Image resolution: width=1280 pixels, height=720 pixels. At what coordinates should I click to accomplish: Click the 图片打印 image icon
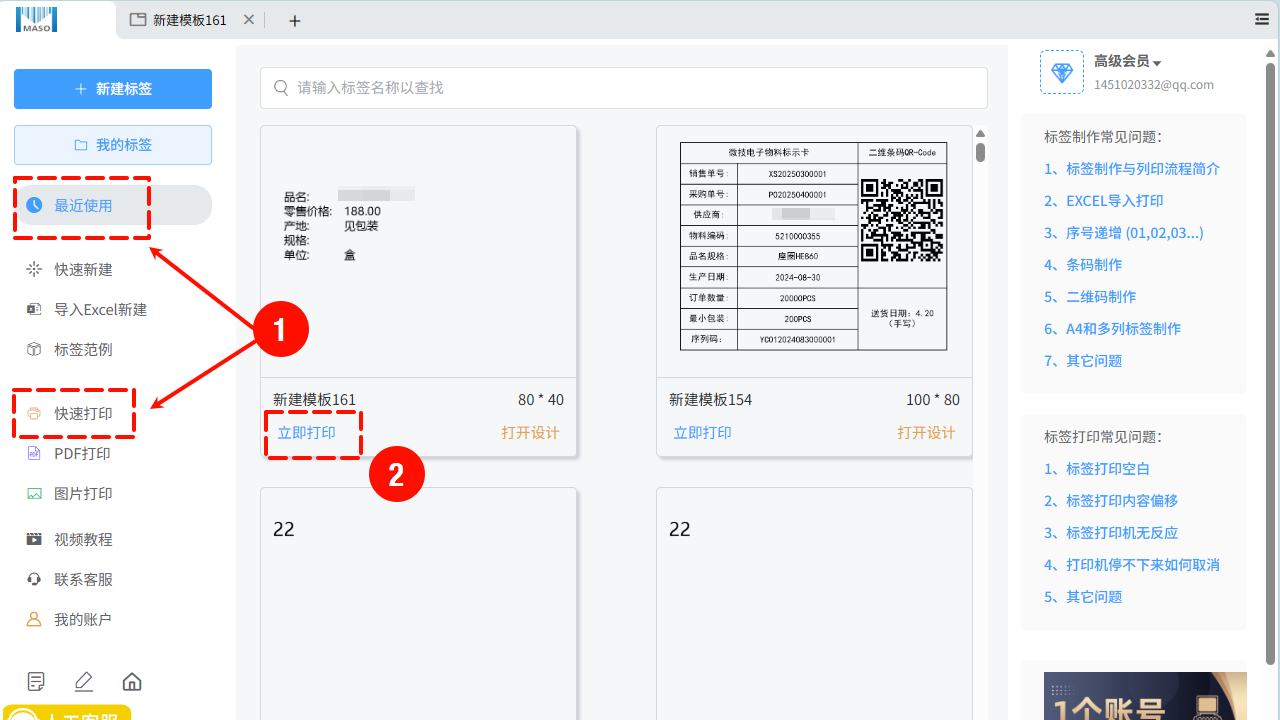pos(34,493)
